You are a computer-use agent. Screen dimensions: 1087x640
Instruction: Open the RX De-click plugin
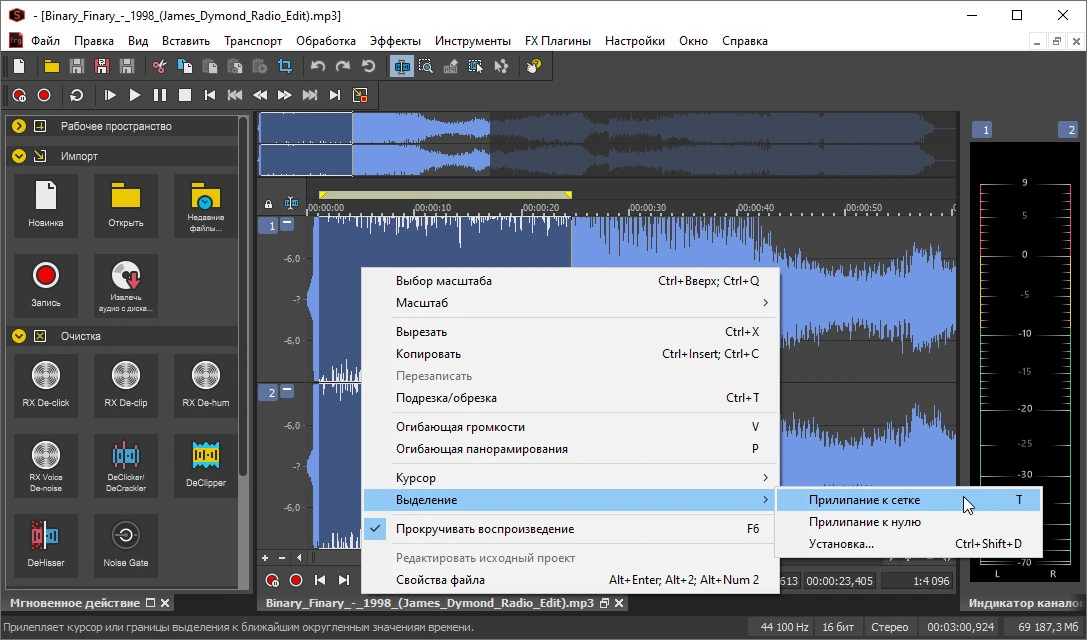(46, 385)
